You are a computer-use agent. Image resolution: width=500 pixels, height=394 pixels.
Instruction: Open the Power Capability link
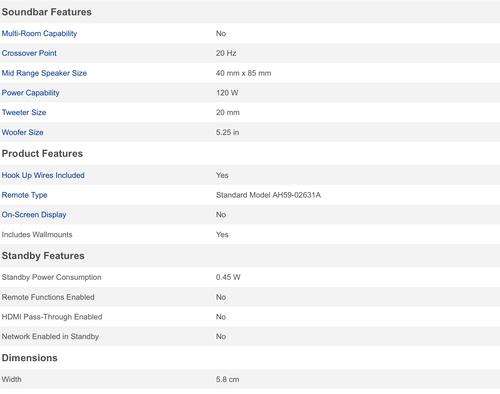tap(31, 93)
